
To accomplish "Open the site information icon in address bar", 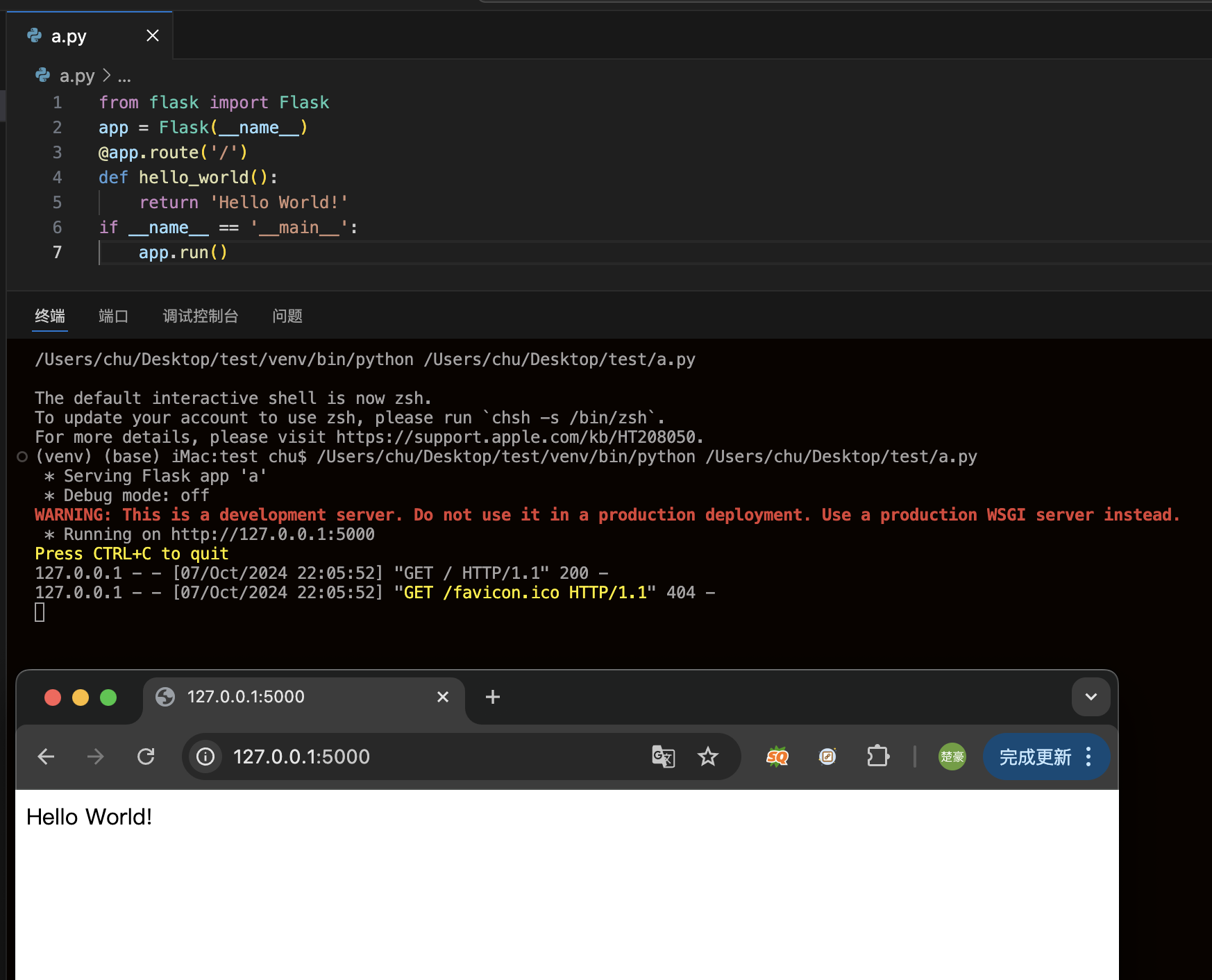I will pos(205,757).
